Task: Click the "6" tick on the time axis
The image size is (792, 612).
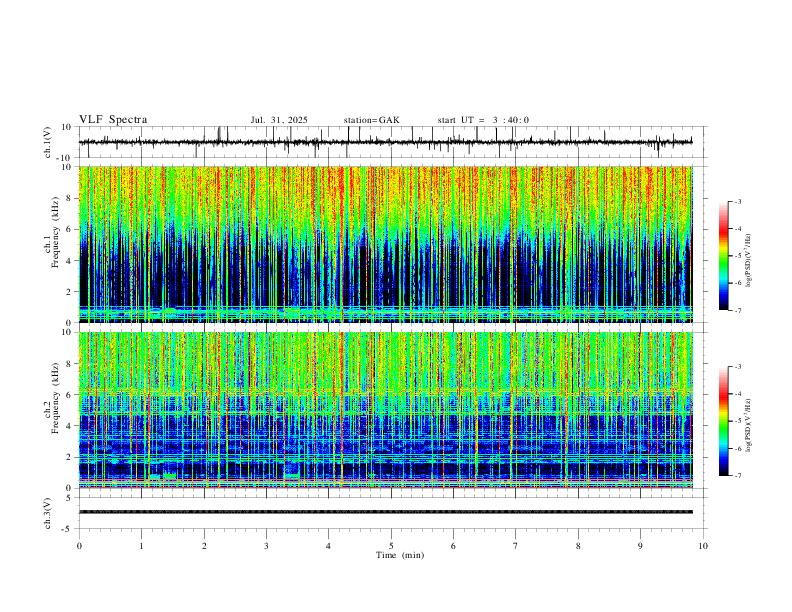Action: pyautogui.click(x=454, y=546)
